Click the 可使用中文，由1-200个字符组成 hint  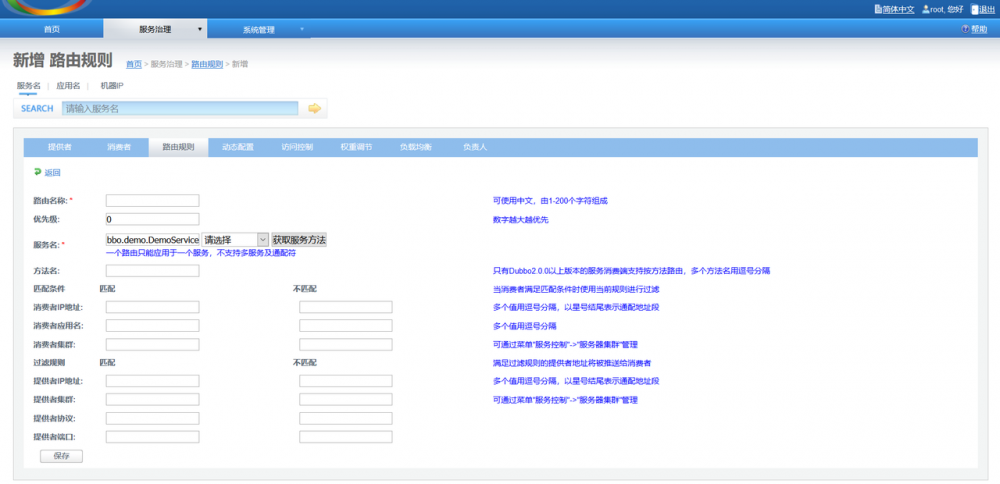point(550,201)
